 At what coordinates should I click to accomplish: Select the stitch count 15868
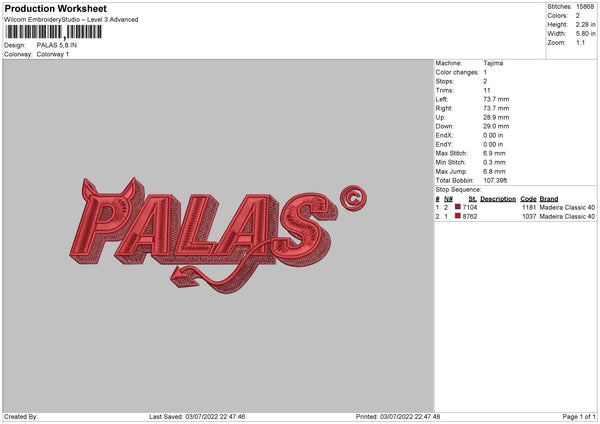click(585, 7)
